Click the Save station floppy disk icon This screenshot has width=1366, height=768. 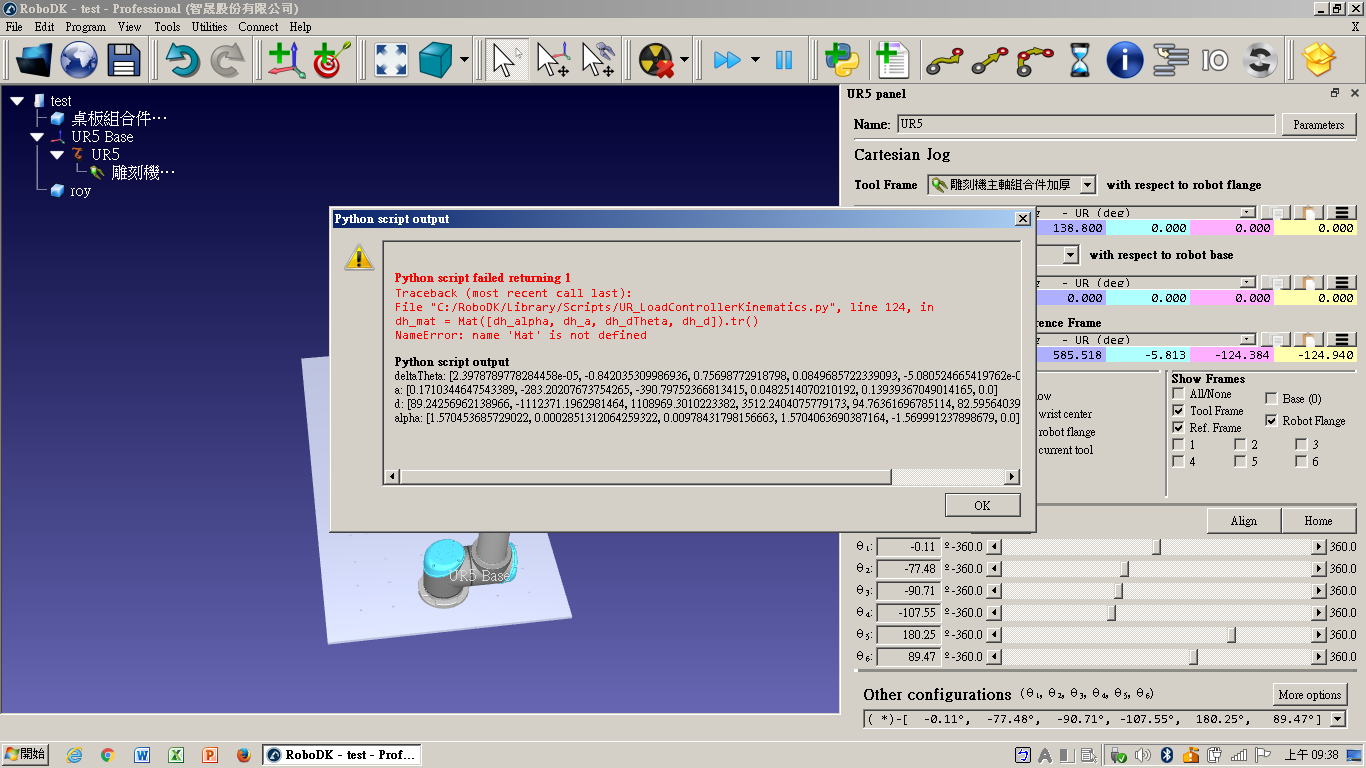124,61
